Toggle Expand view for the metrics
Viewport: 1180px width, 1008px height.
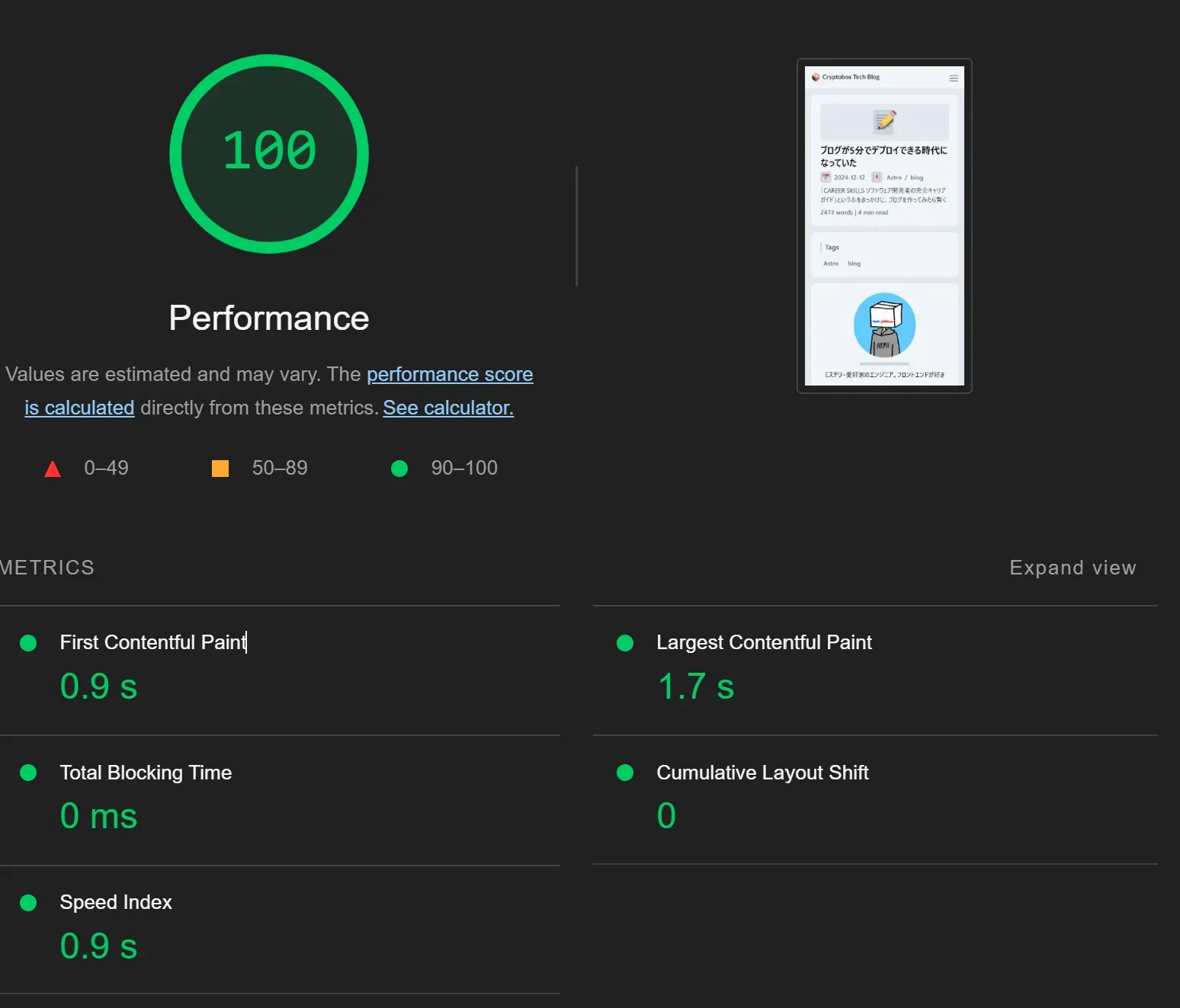click(x=1072, y=568)
